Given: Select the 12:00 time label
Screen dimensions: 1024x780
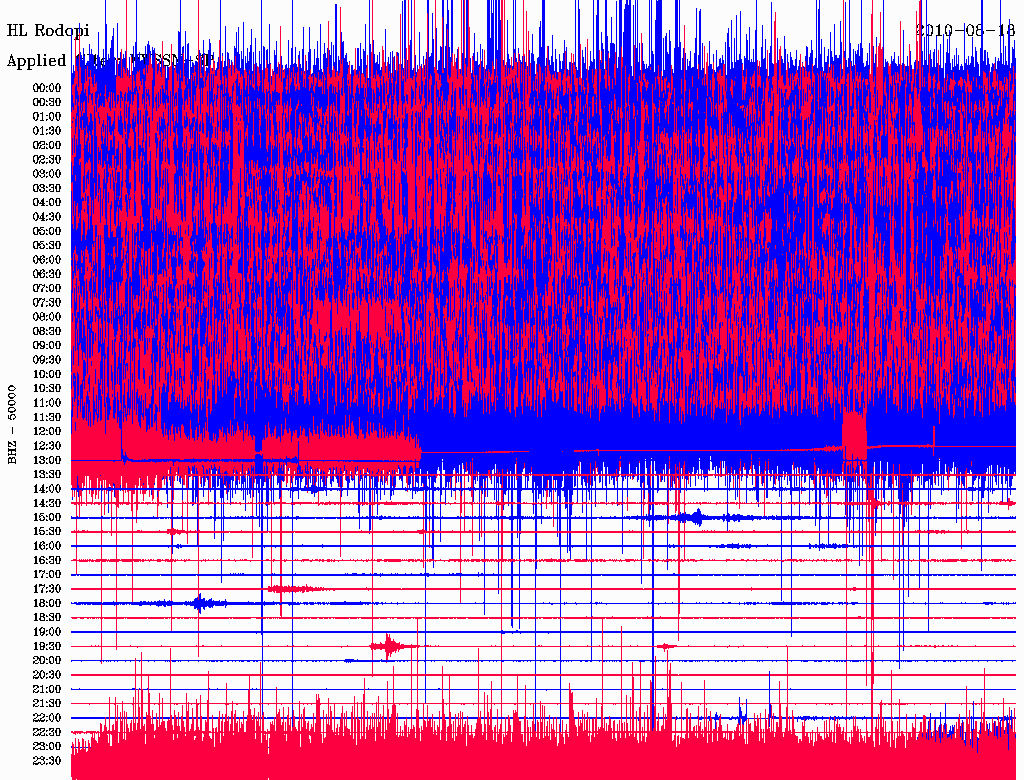Looking at the screenshot, I should tap(46, 432).
